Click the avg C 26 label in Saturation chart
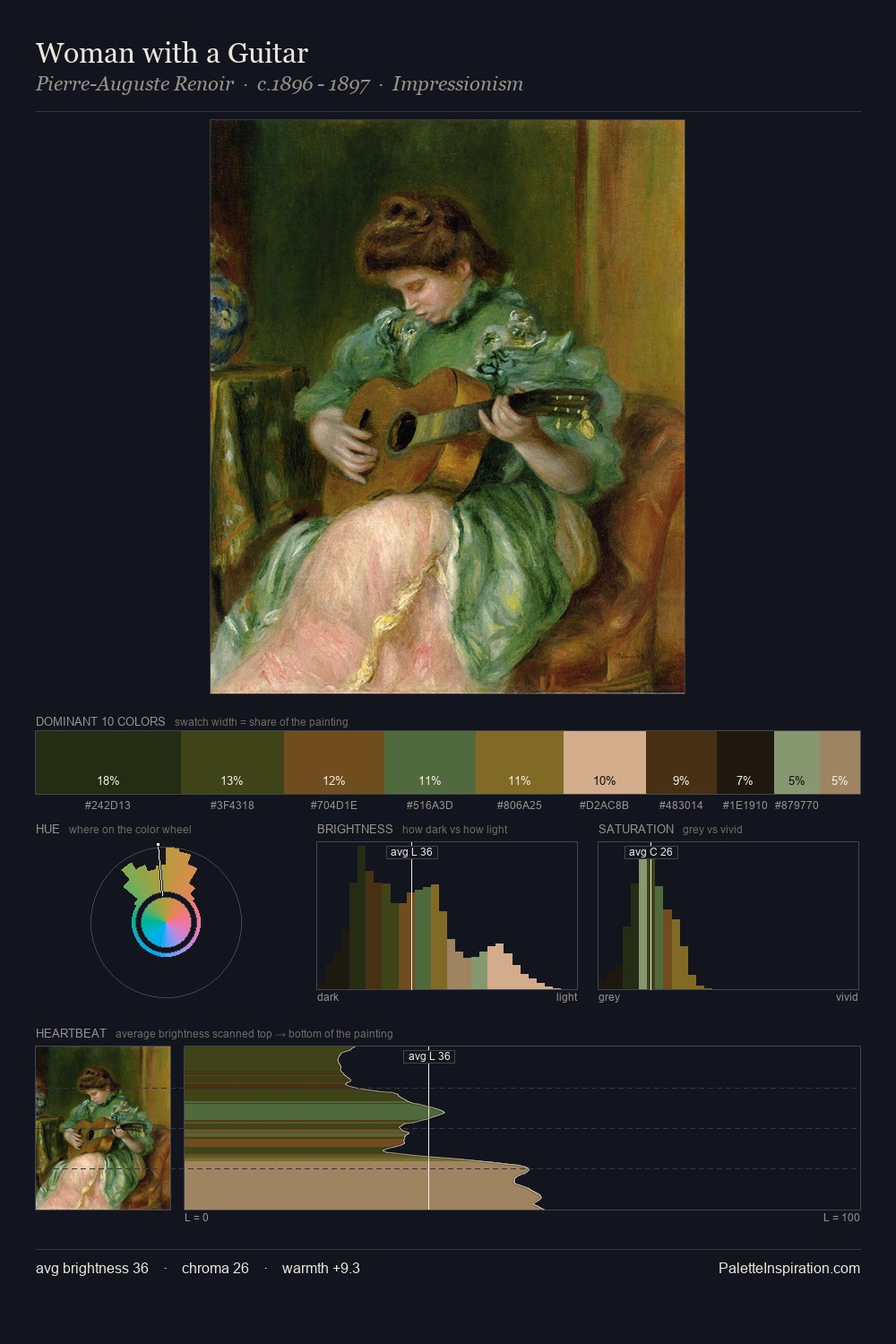Image resolution: width=896 pixels, height=1344 pixels. click(x=650, y=852)
